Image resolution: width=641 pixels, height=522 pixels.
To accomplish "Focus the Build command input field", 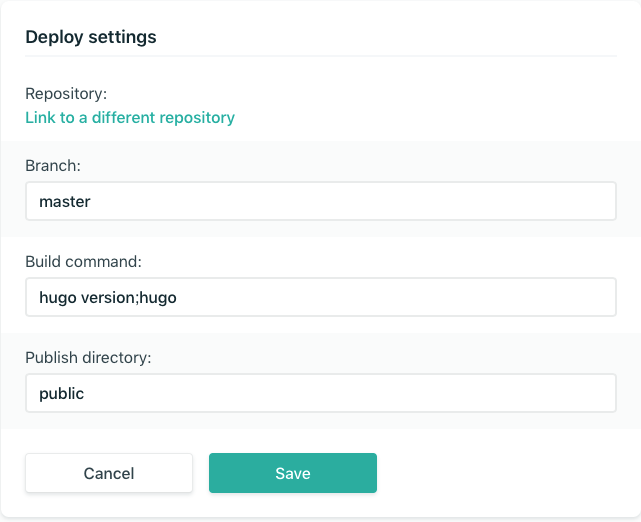I will coord(320,297).
